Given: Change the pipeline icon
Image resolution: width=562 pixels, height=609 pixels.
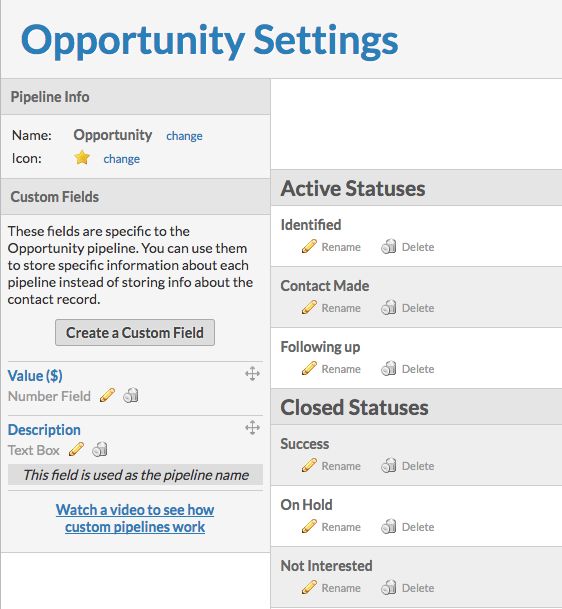Looking at the screenshot, I should (x=122, y=159).
